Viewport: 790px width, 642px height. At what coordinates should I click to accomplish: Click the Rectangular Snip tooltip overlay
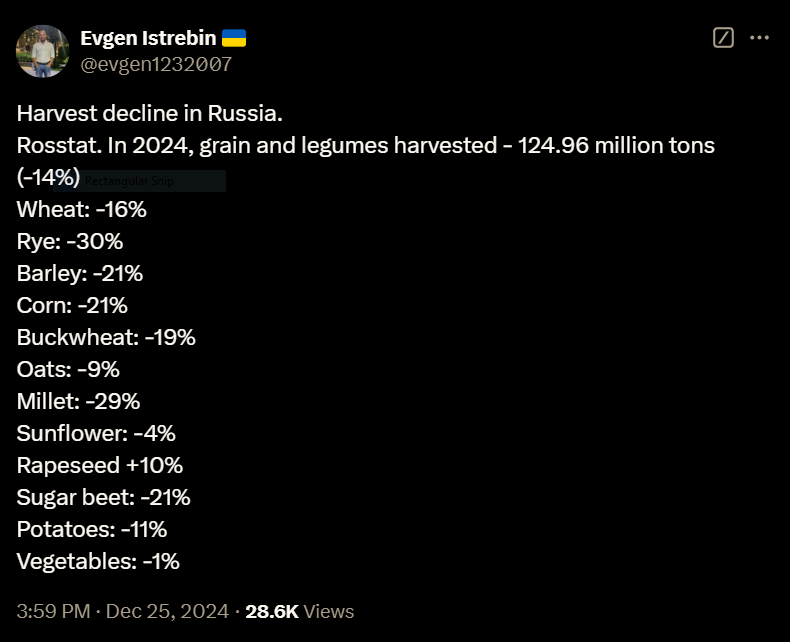(x=140, y=180)
